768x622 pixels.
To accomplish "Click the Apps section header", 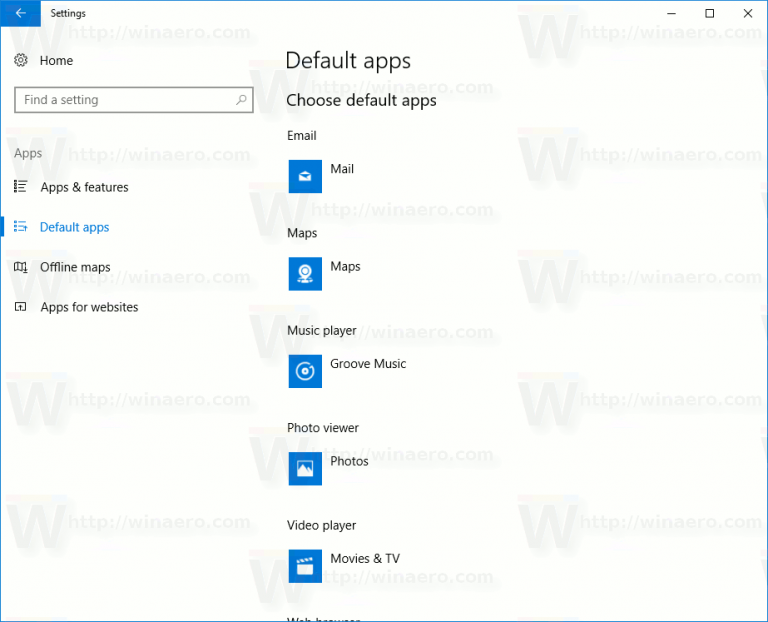I will 28,153.
